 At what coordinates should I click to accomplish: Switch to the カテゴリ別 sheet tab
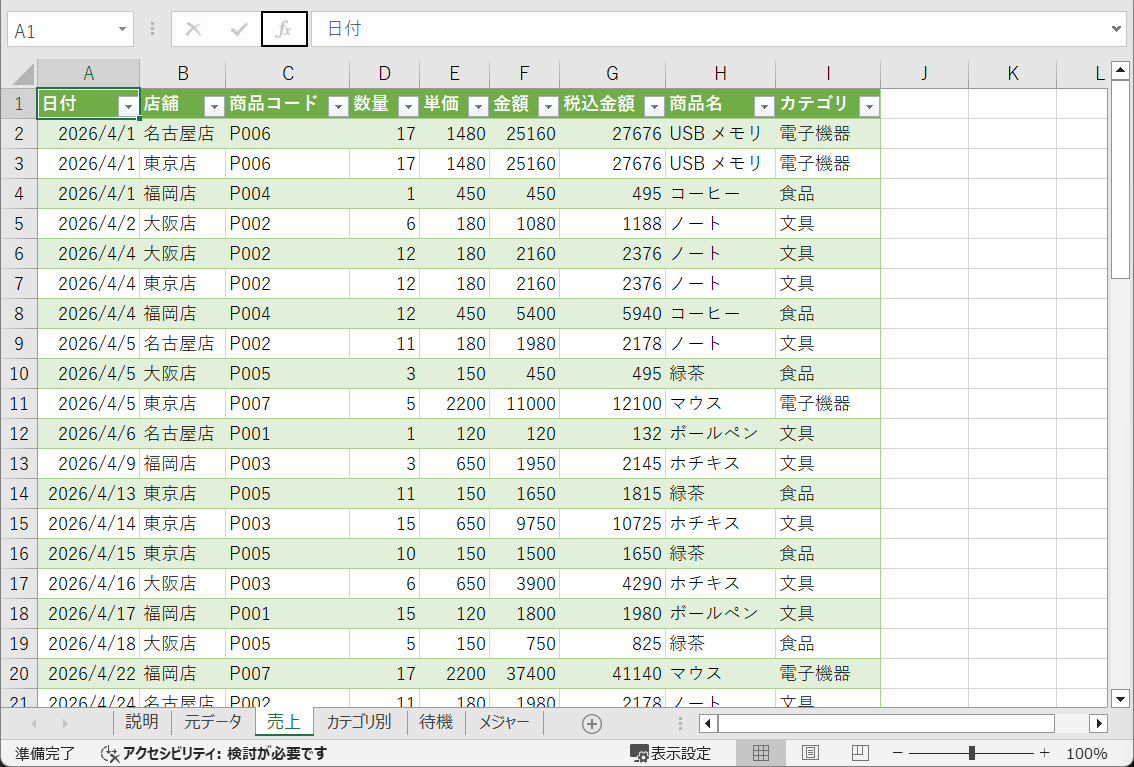pyautogui.click(x=359, y=722)
